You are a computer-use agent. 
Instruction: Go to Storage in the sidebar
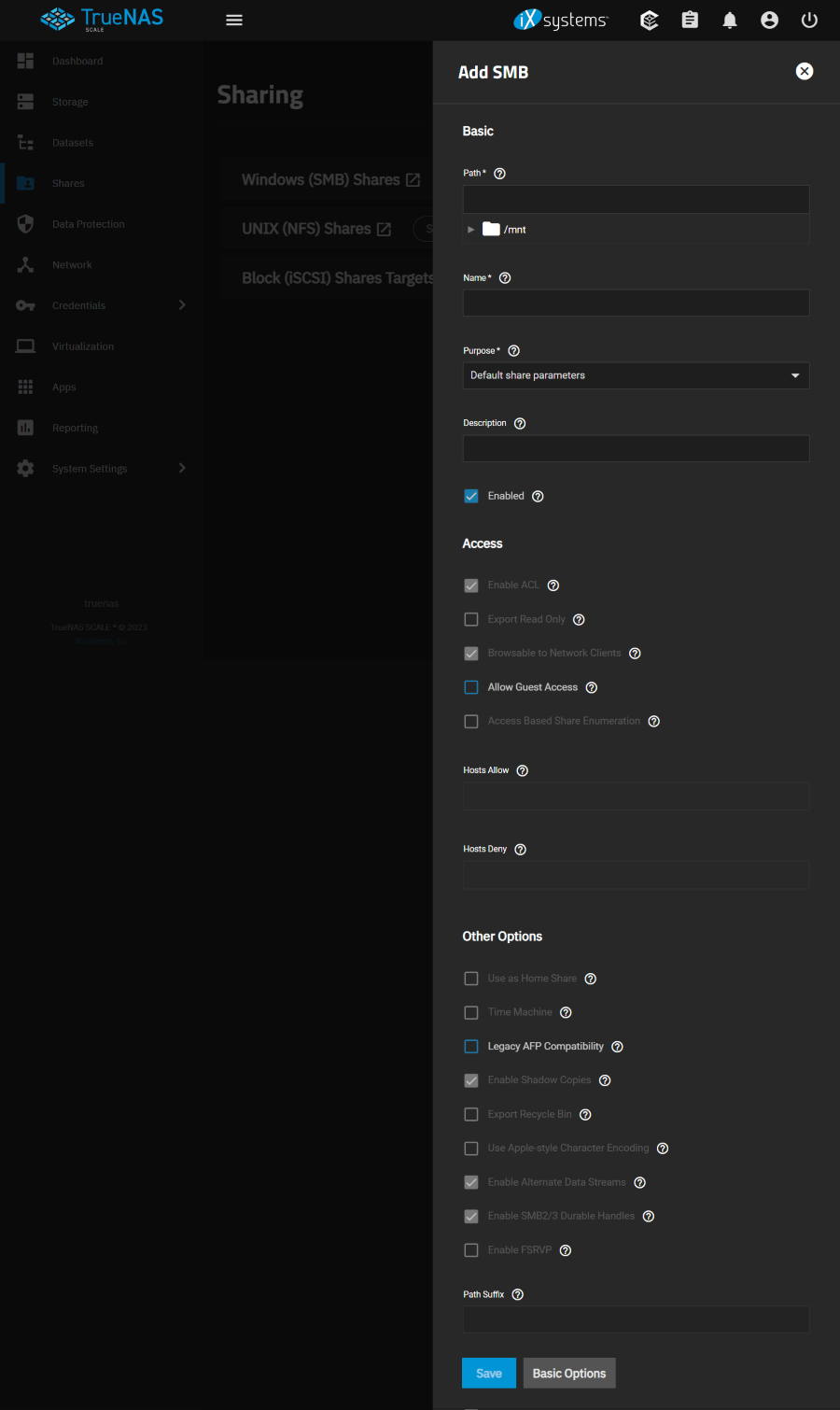coord(70,102)
